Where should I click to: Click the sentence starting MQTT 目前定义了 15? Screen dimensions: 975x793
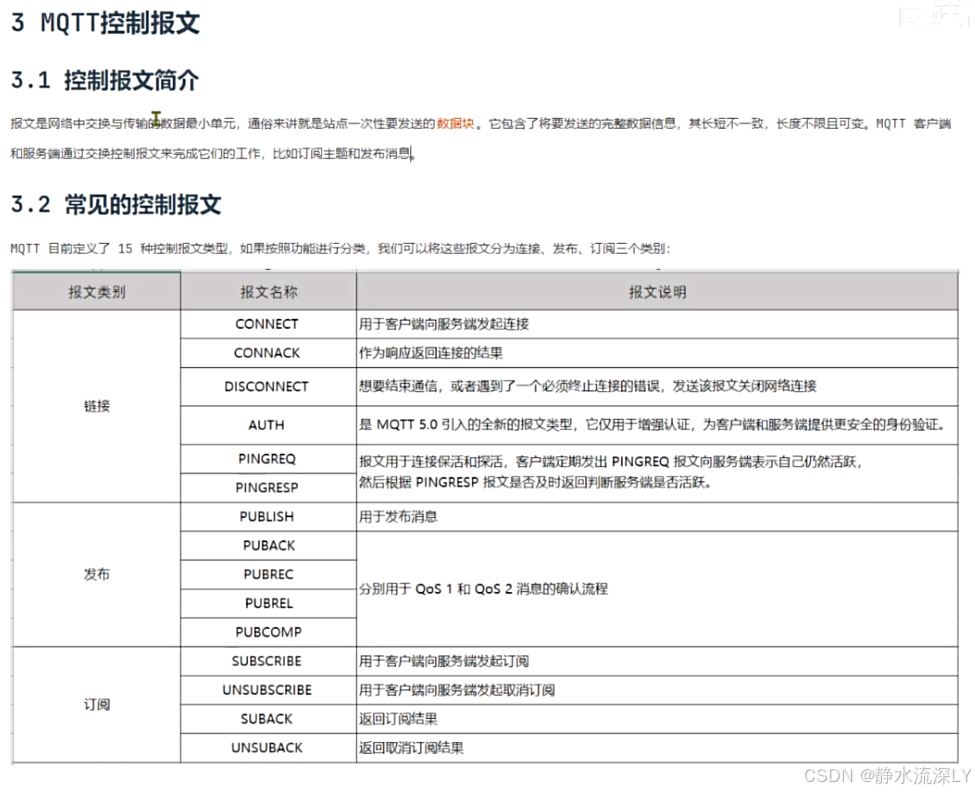(341, 249)
